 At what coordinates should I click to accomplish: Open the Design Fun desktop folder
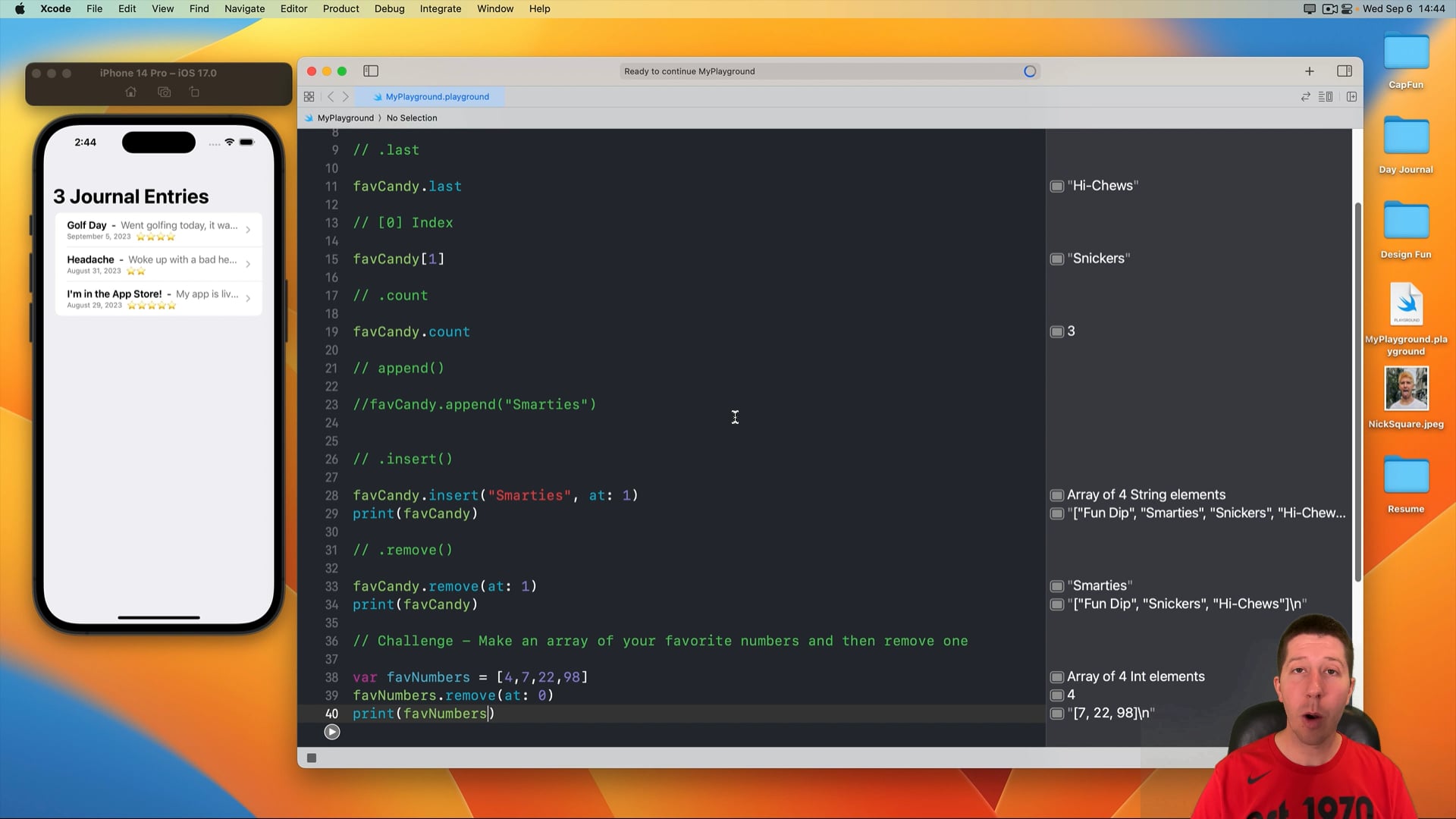coord(1406,231)
